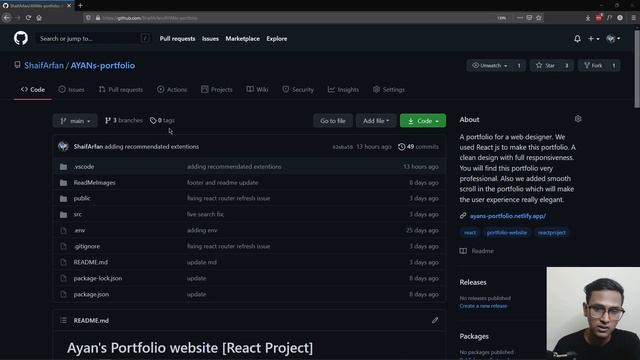Open the Wiki tab
The width and height of the screenshot is (640, 360).
coord(257,89)
